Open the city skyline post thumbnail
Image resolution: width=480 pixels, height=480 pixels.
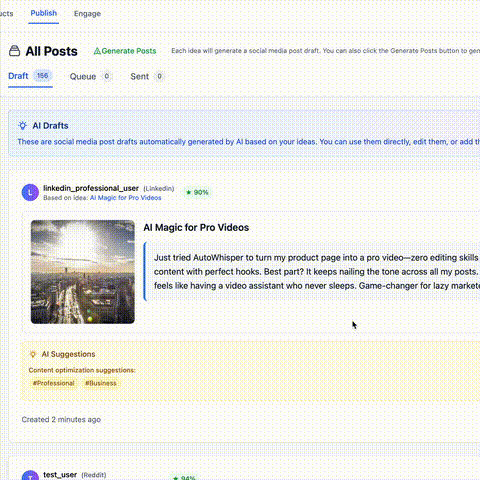(83, 272)
